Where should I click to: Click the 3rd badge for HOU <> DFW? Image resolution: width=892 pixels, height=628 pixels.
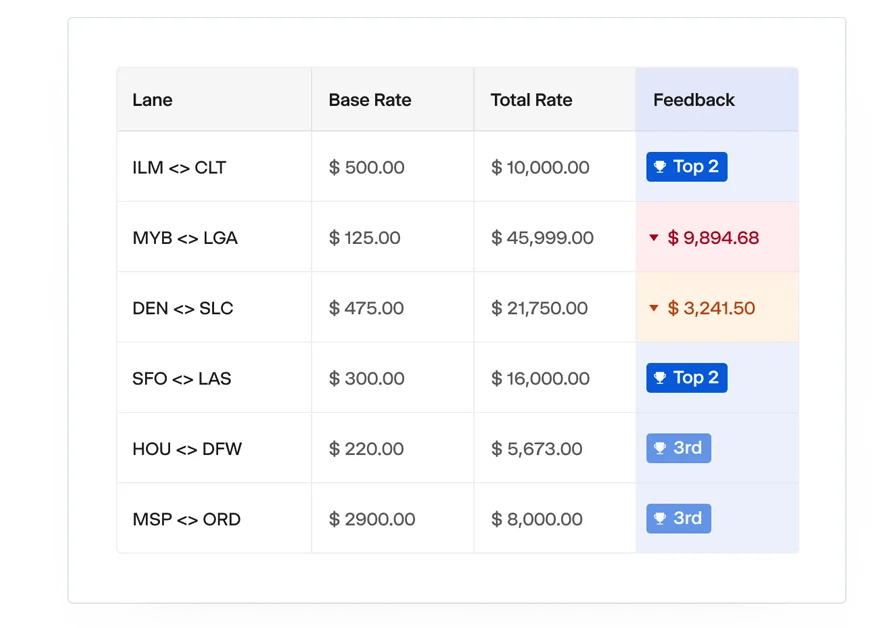[x=679, y=448]
